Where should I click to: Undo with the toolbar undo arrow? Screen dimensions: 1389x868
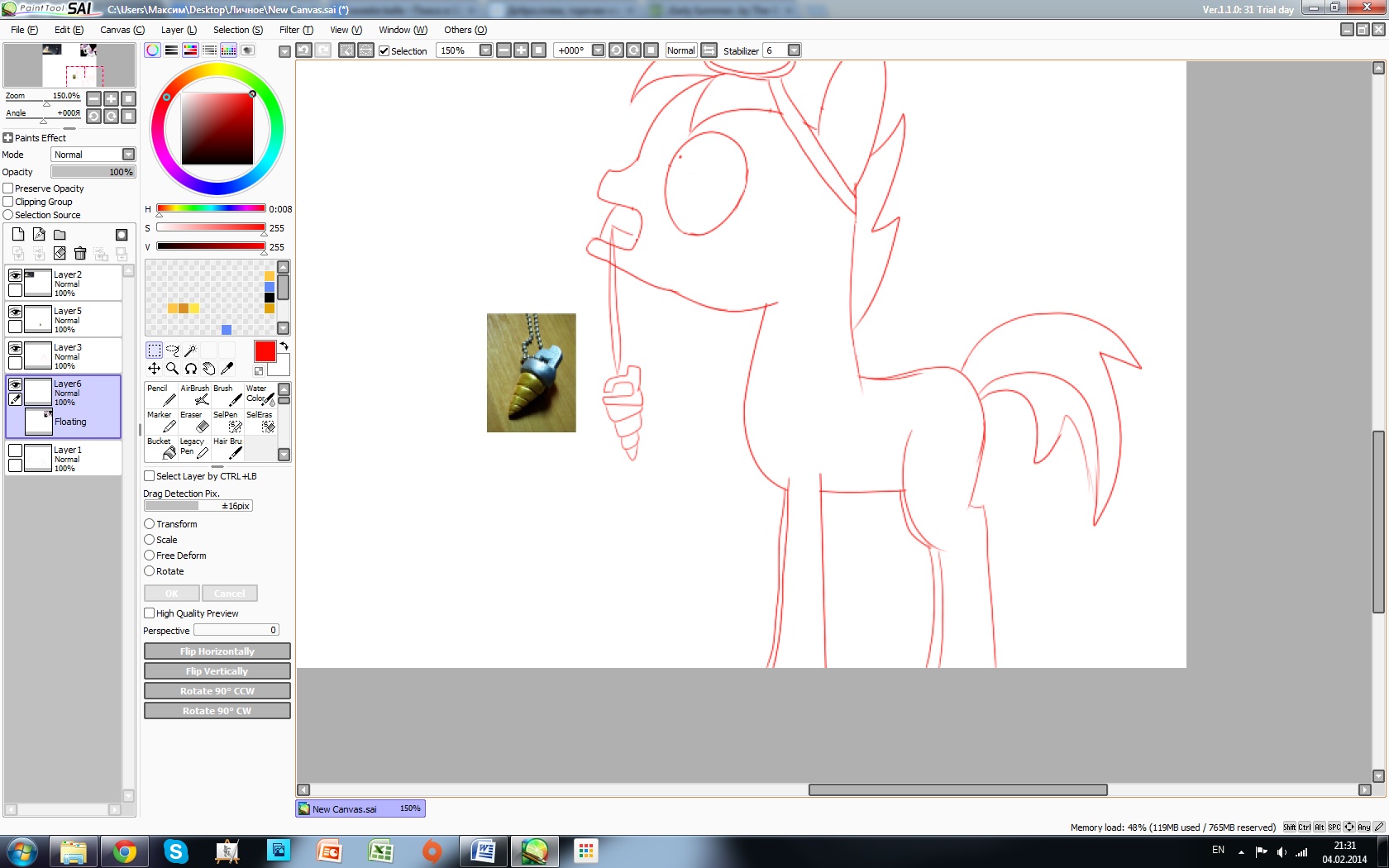tap(304, 50)
